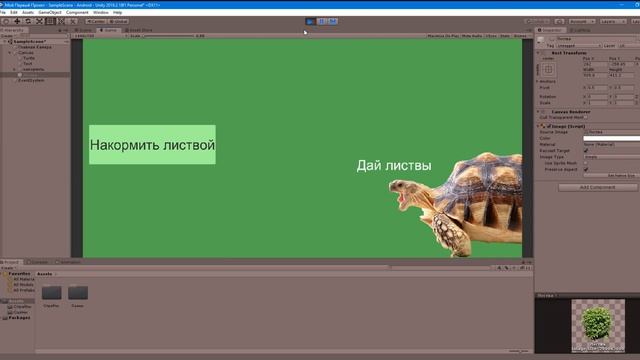Collapse the Rect Transform component
The height and width of the screenshot is (360, 640).
pos(538,53)
